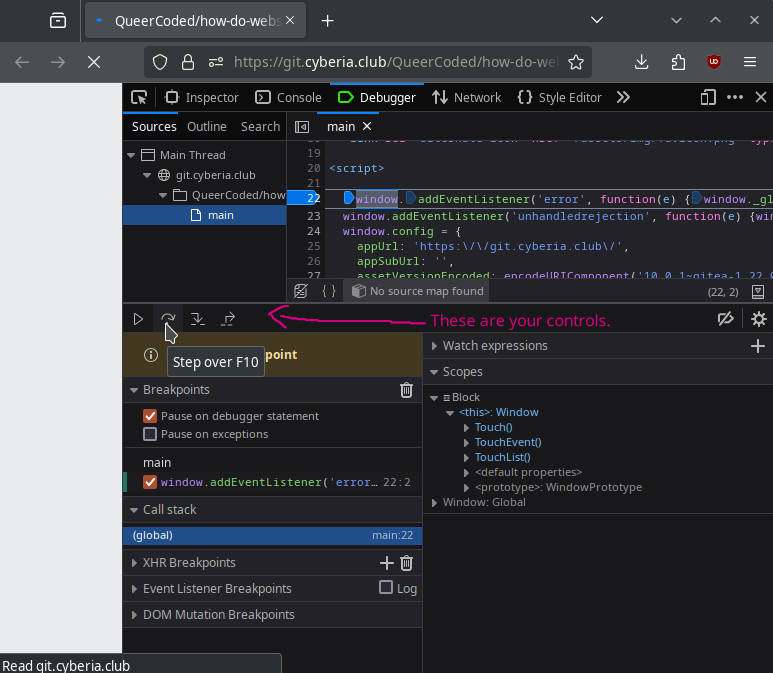Open Firefox hamburger application menu
Viewport: 773px width, 673px height.
point(750,62)
